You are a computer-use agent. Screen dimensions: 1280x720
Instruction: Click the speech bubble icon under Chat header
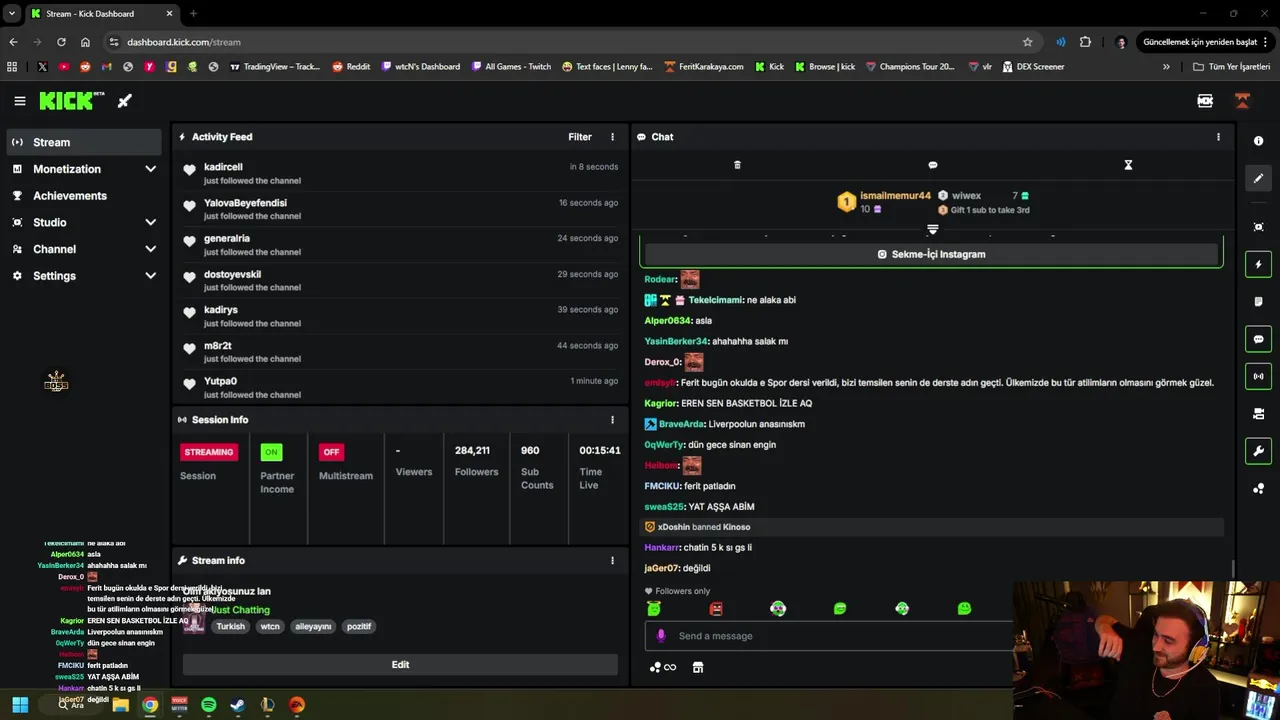click(933, 165)
